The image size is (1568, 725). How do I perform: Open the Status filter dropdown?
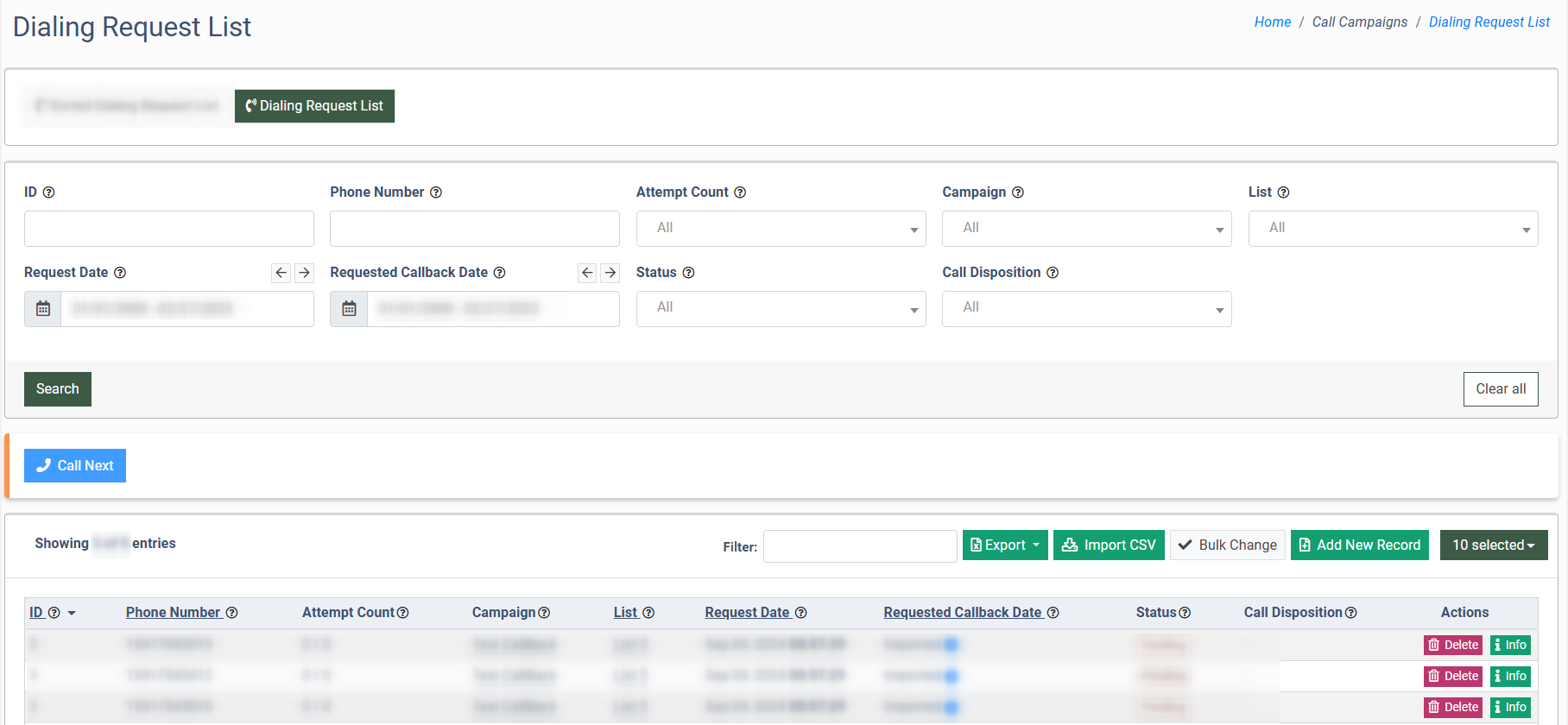(x=781, y=309)
